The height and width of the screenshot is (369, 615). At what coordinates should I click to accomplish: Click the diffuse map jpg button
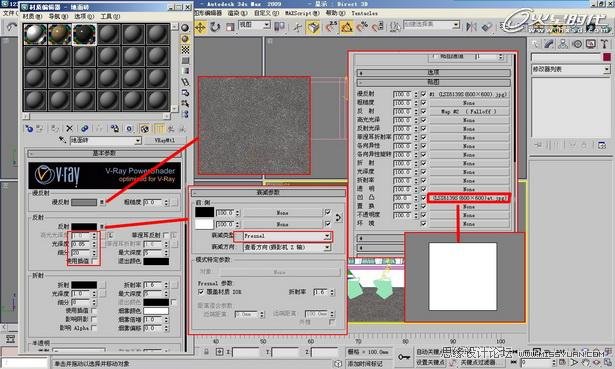pos(469,94)
